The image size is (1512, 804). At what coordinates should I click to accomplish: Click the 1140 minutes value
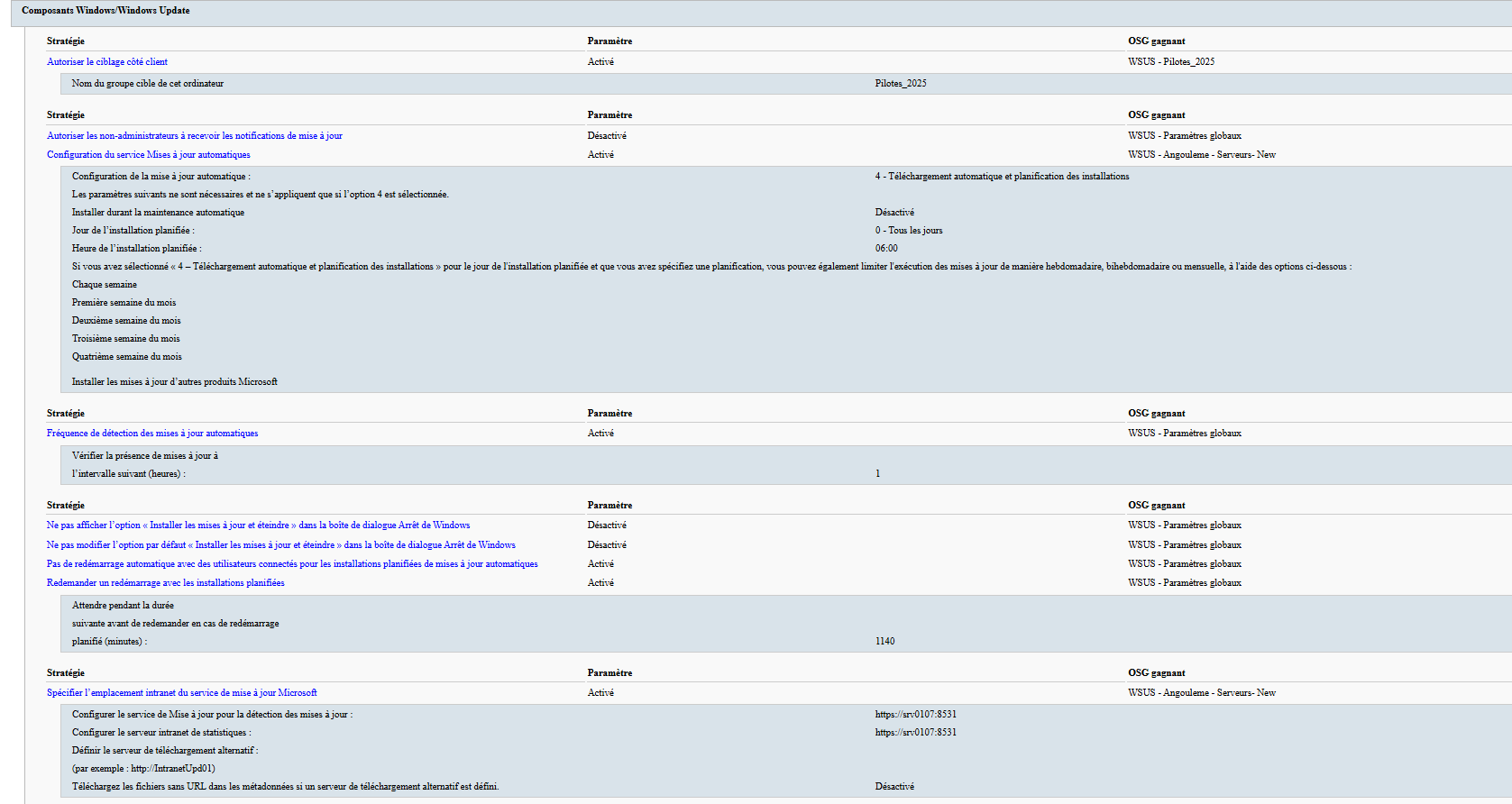(884, 642)
